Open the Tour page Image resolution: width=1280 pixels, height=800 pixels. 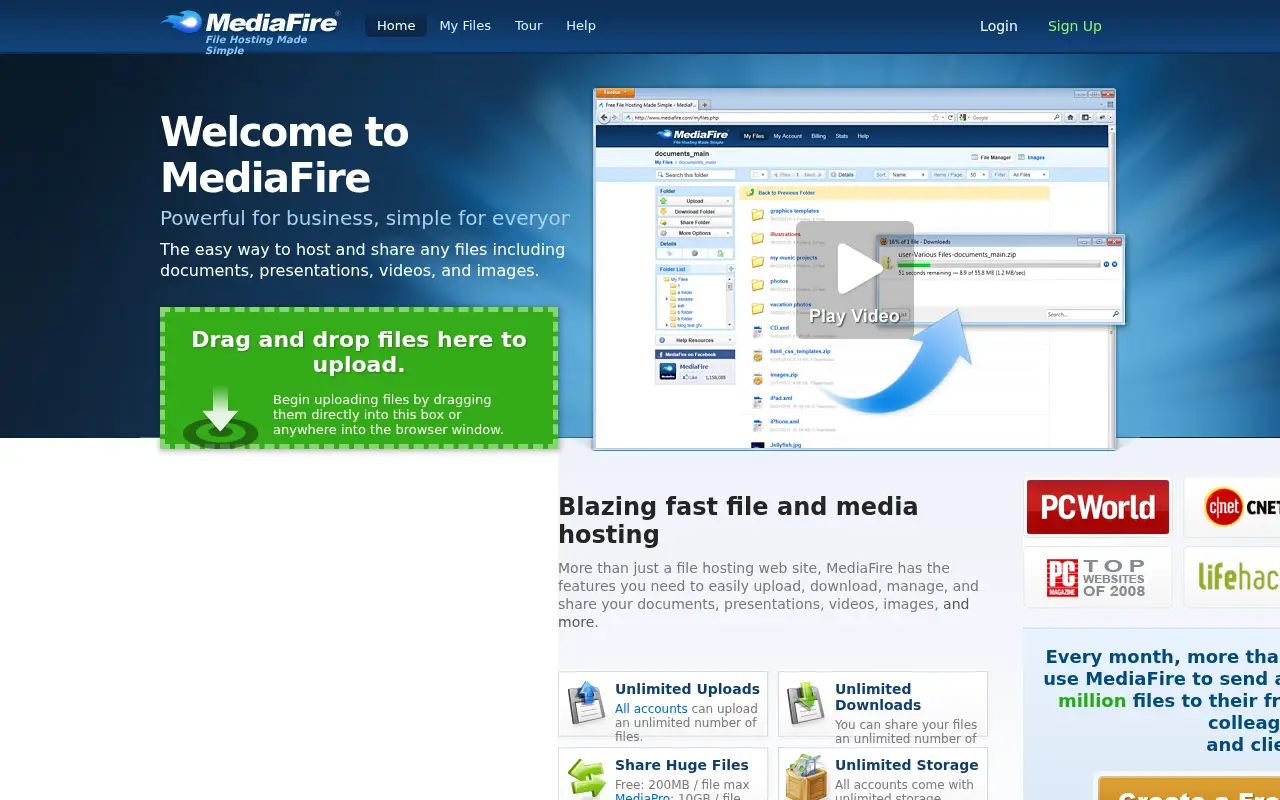click(x=528, y=26)
